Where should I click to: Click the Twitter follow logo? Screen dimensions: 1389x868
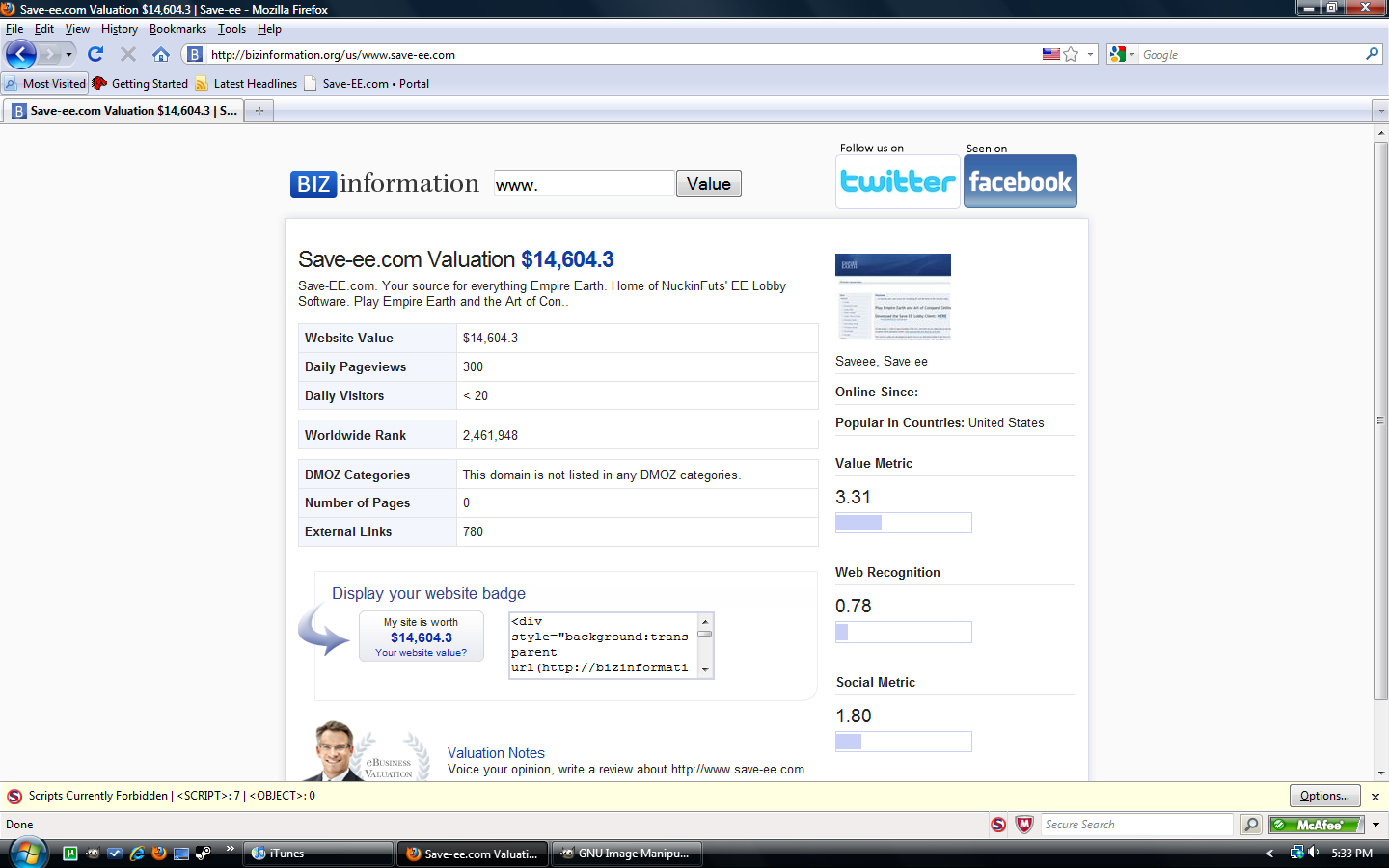pos(897,181)
